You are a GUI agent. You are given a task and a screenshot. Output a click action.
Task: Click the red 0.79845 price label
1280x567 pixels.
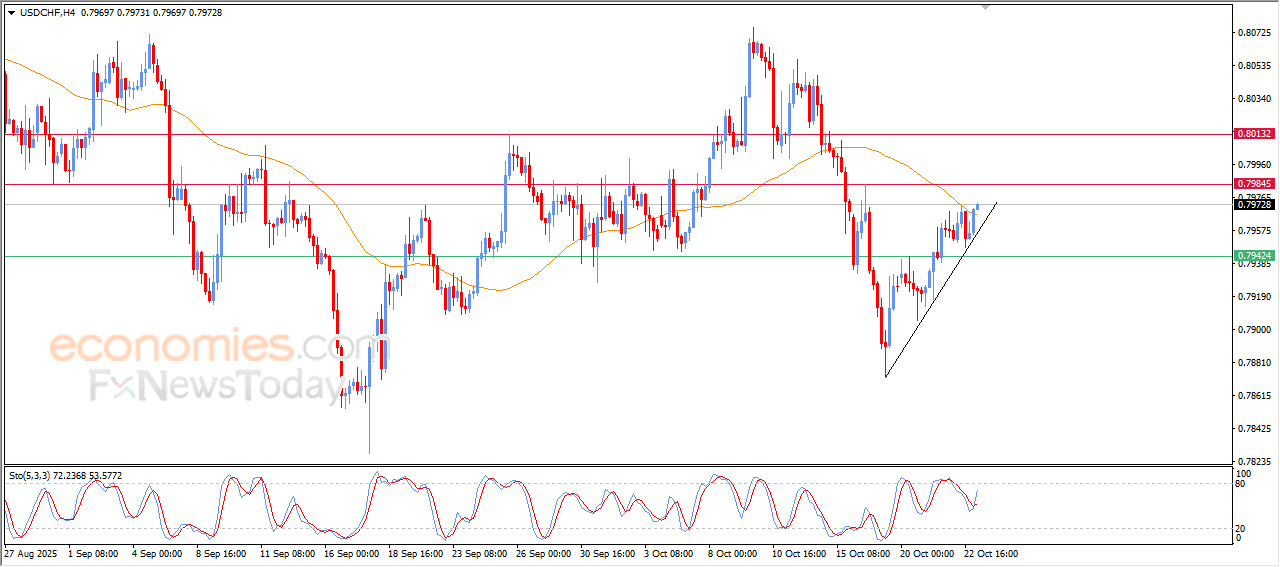[x=1253, y=184]
